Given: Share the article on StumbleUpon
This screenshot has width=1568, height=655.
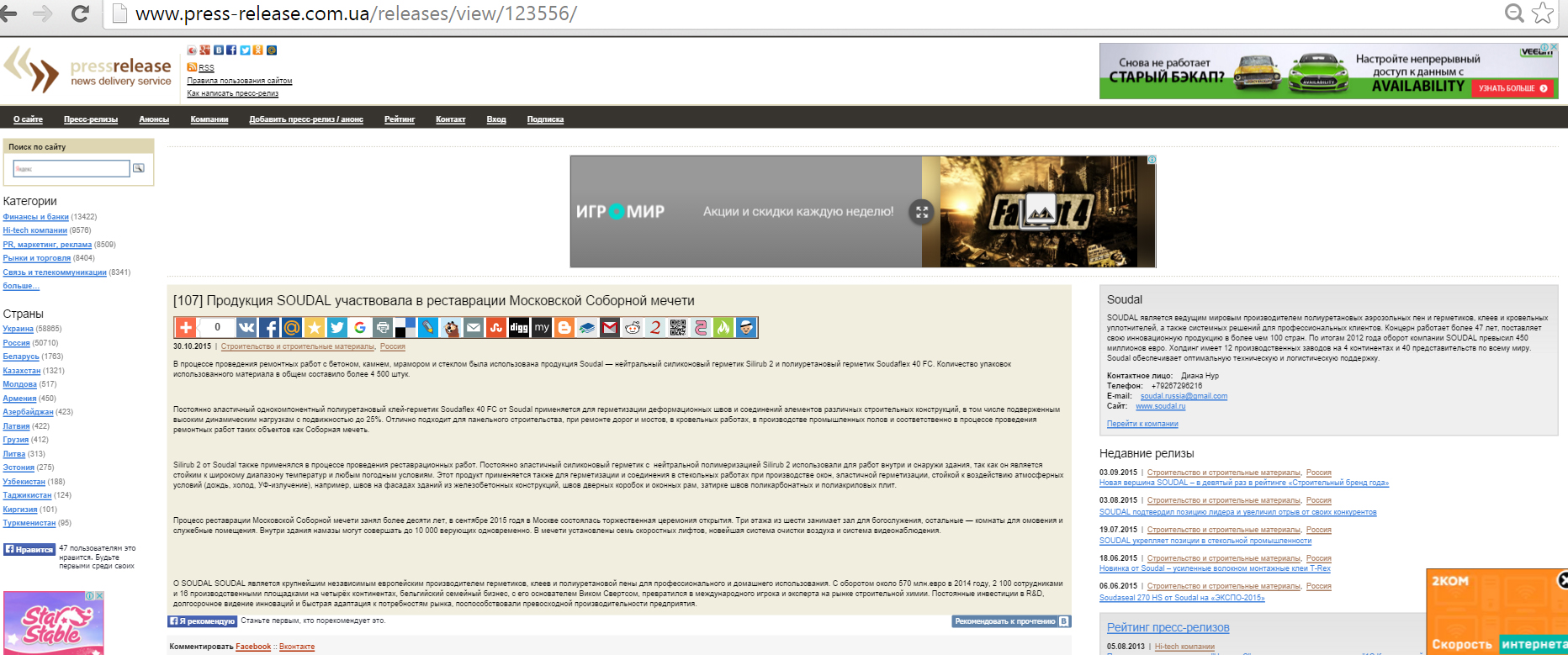Looking at the screenshot, I should 496,327.
